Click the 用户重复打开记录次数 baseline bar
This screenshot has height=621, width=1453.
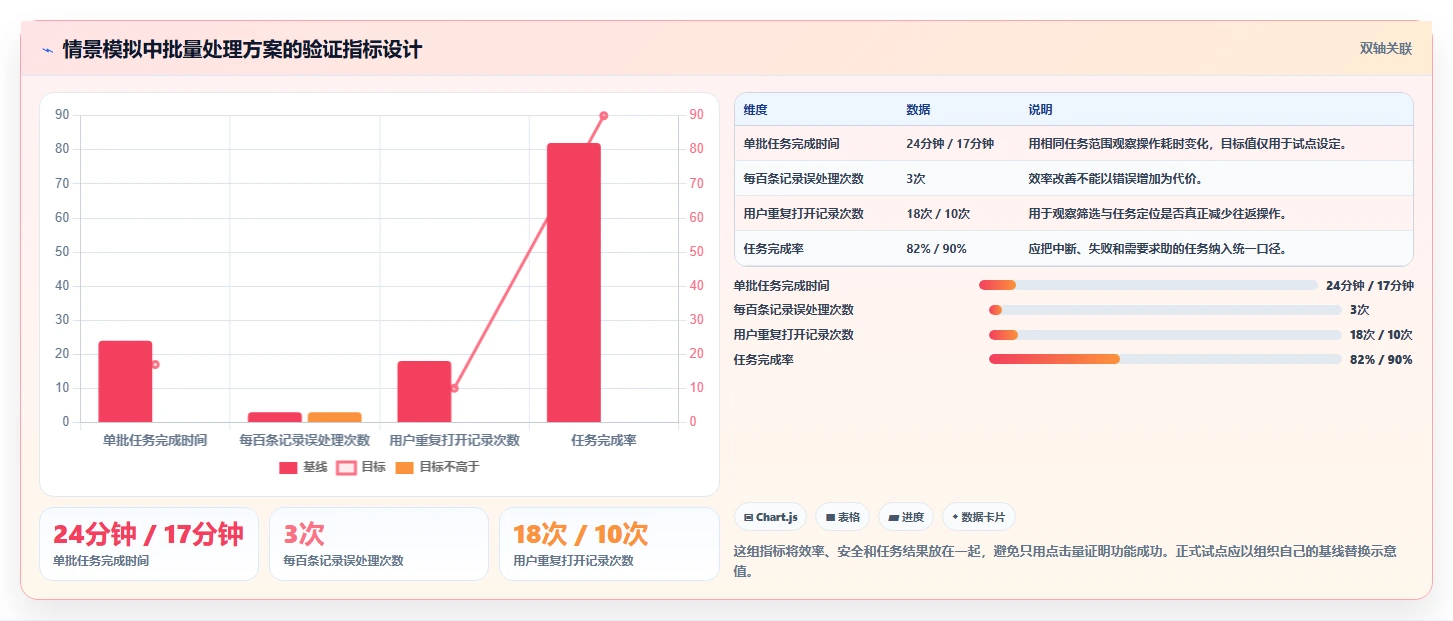point(424,391)
